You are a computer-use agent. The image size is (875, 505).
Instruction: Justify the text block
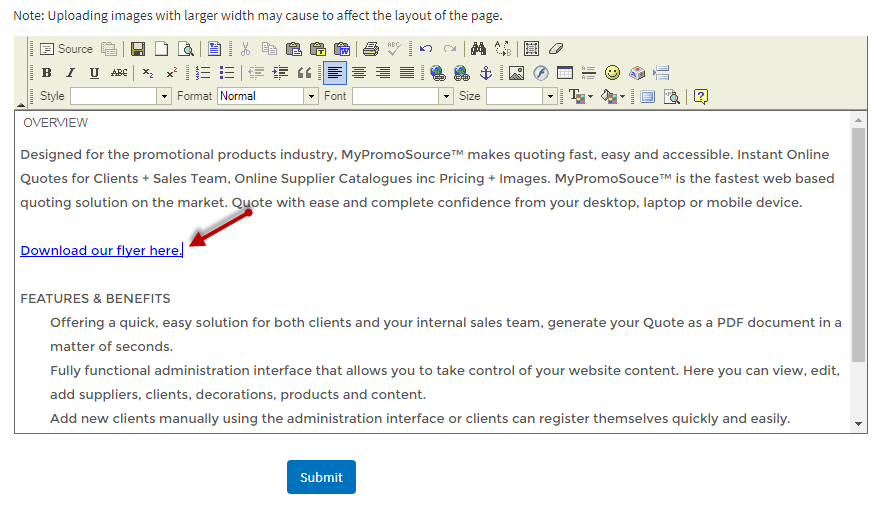coord(407,73)
